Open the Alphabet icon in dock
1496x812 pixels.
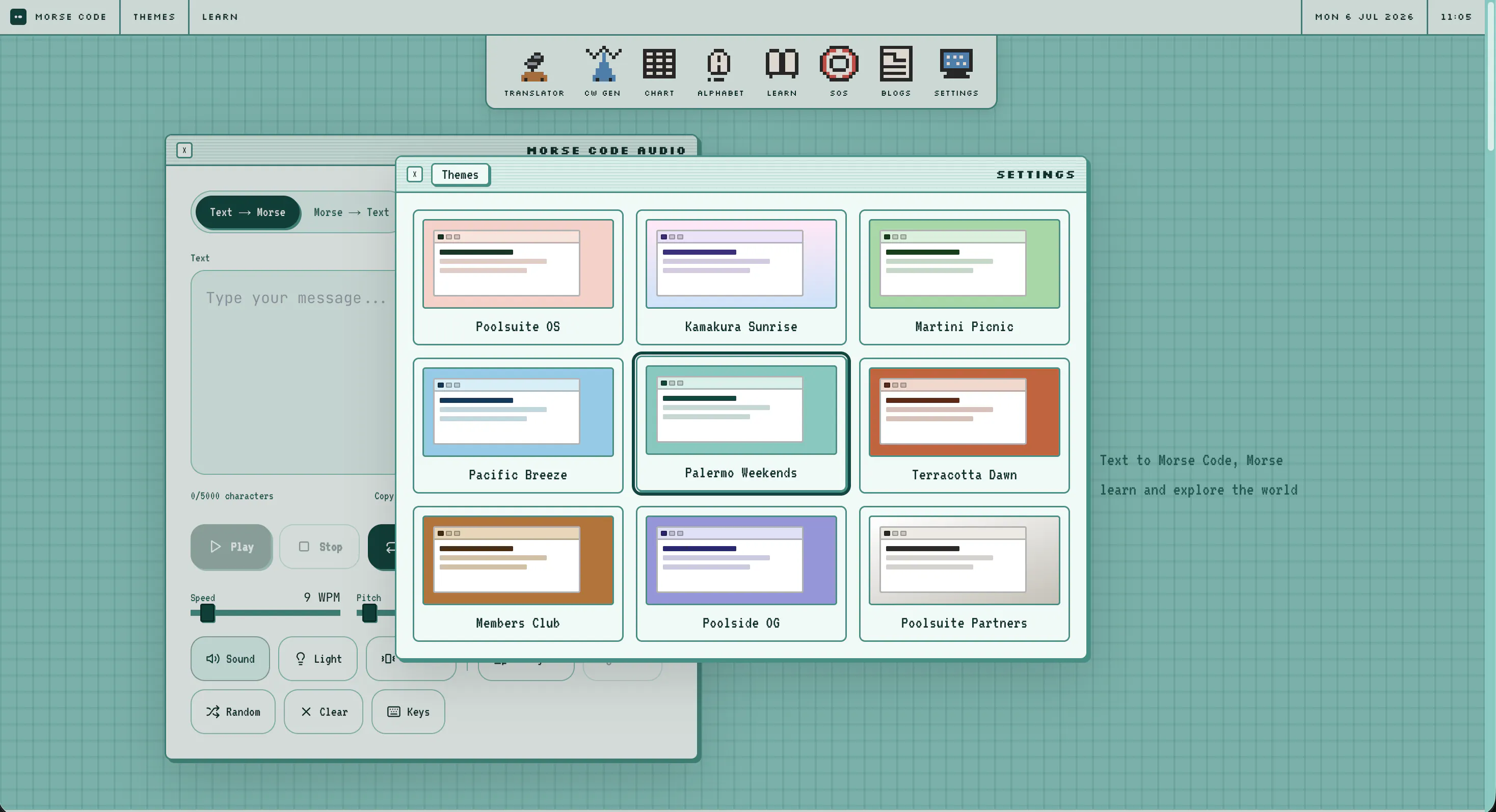(x=720, y=72)
